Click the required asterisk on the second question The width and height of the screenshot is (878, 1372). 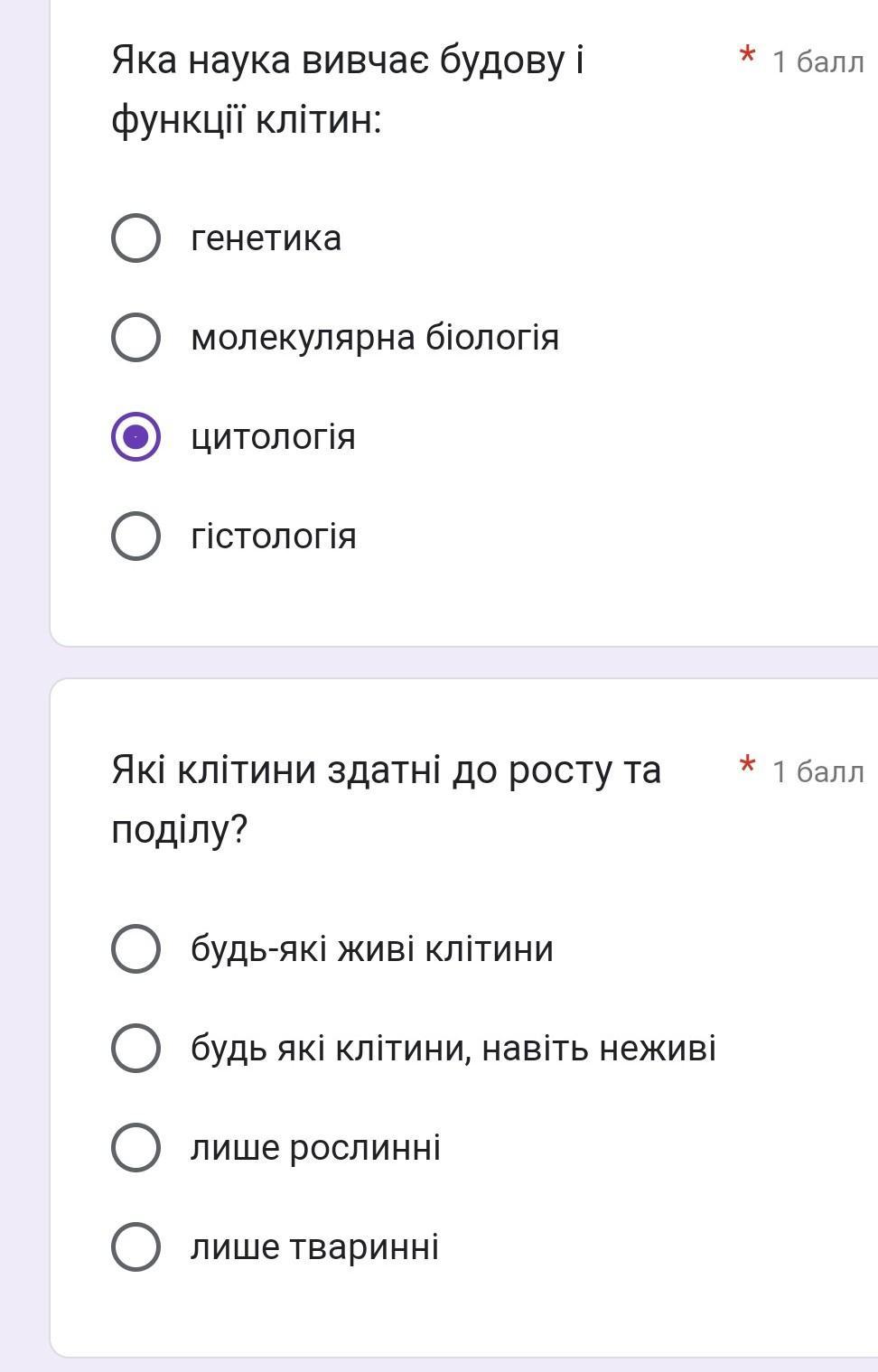click(747, 767)
